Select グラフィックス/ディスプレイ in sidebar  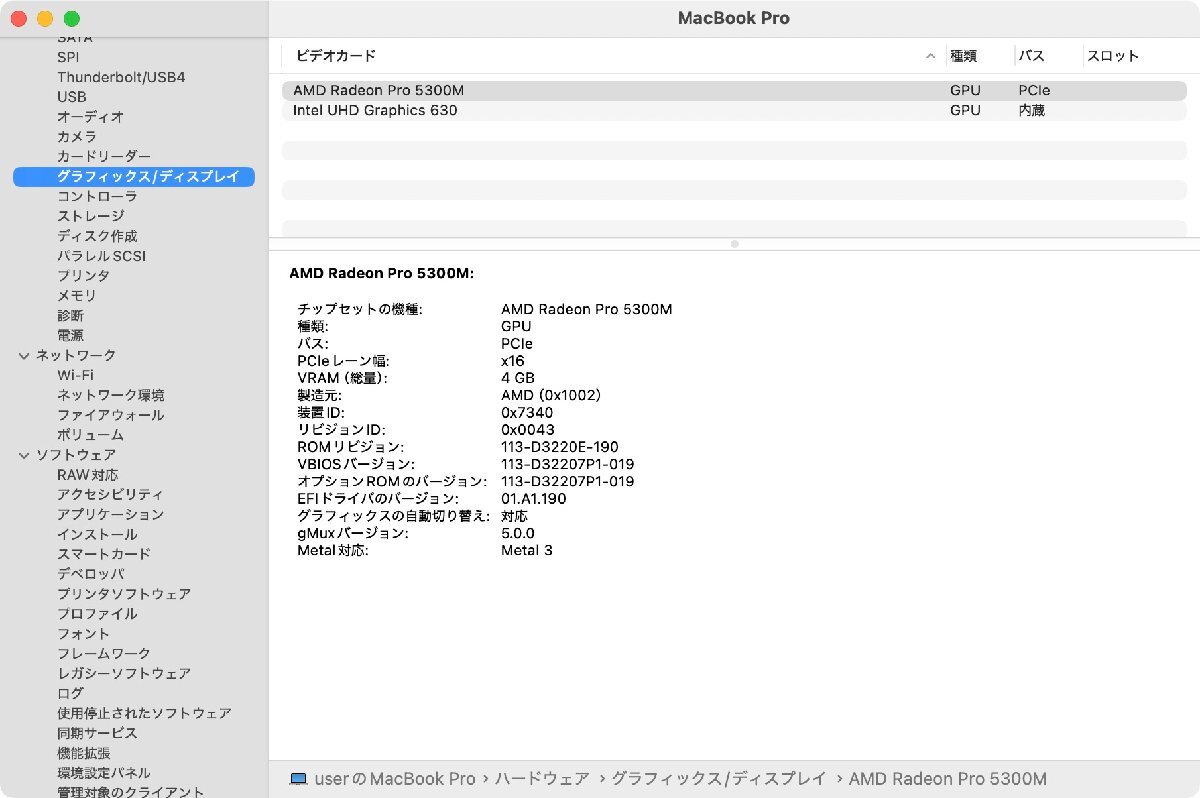click(x=134, y=176)
